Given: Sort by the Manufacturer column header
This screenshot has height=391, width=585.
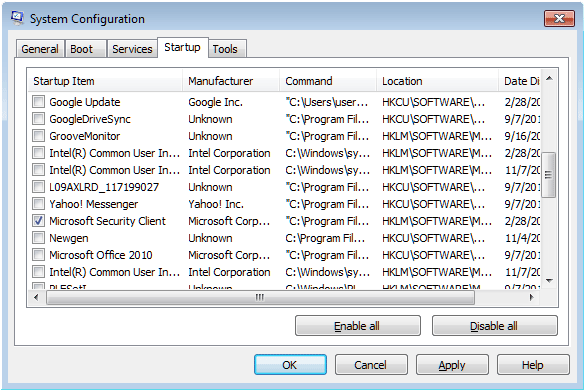Looking at the screenshot, I should click(231, 81).
